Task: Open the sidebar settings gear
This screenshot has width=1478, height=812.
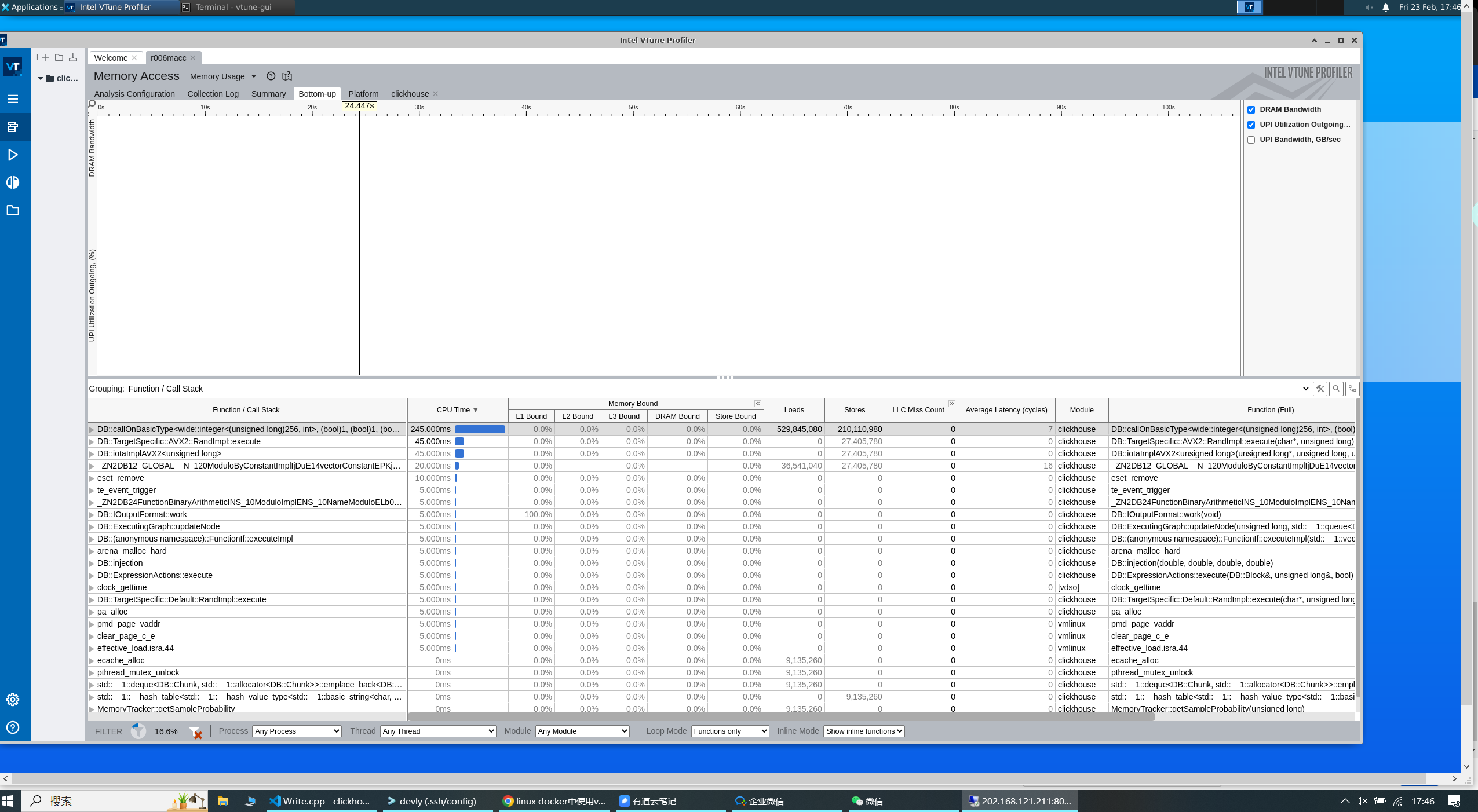Action: (13, 700)
